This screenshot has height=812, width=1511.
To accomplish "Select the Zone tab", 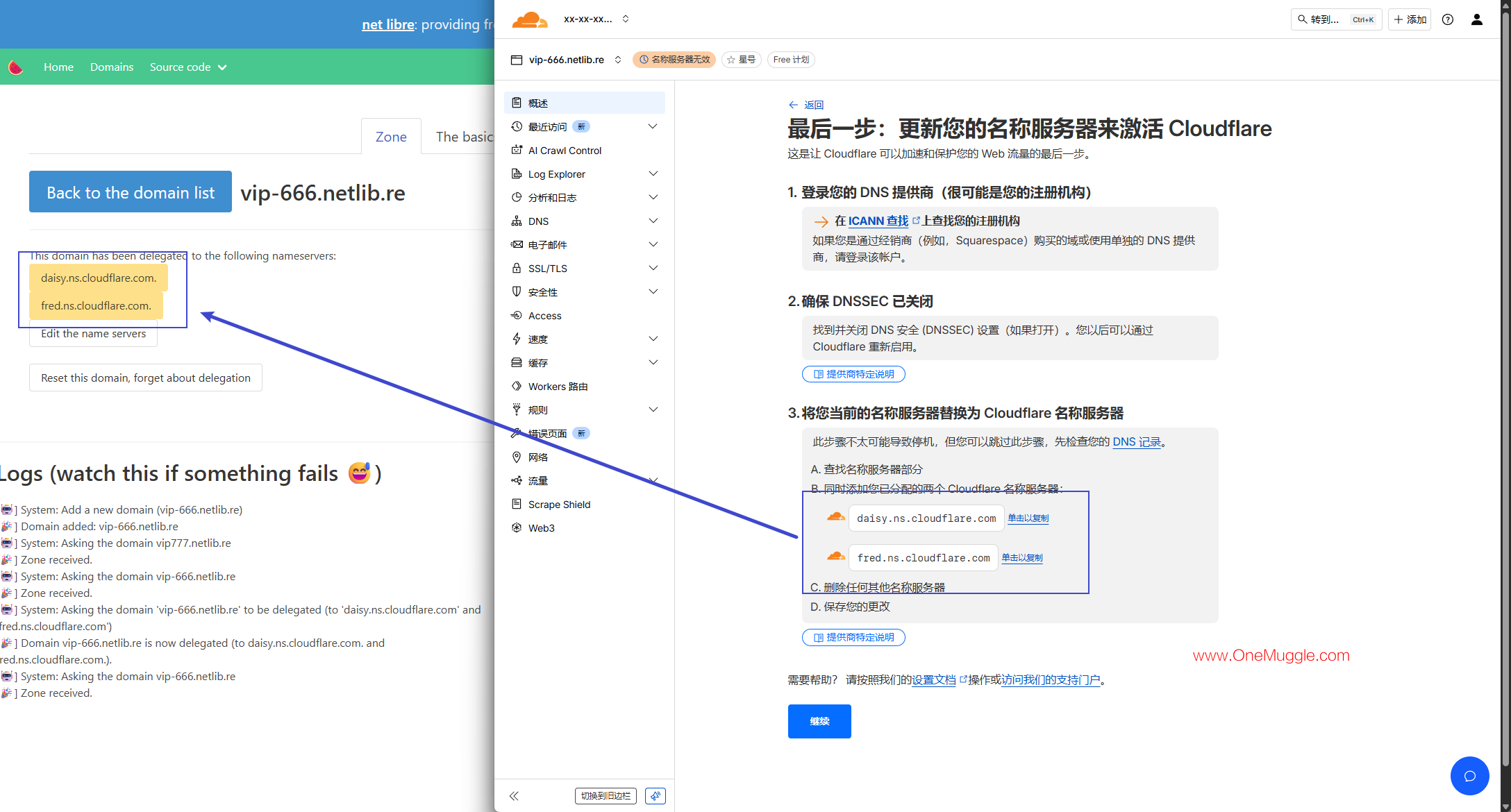I will [x=391, y=137].
